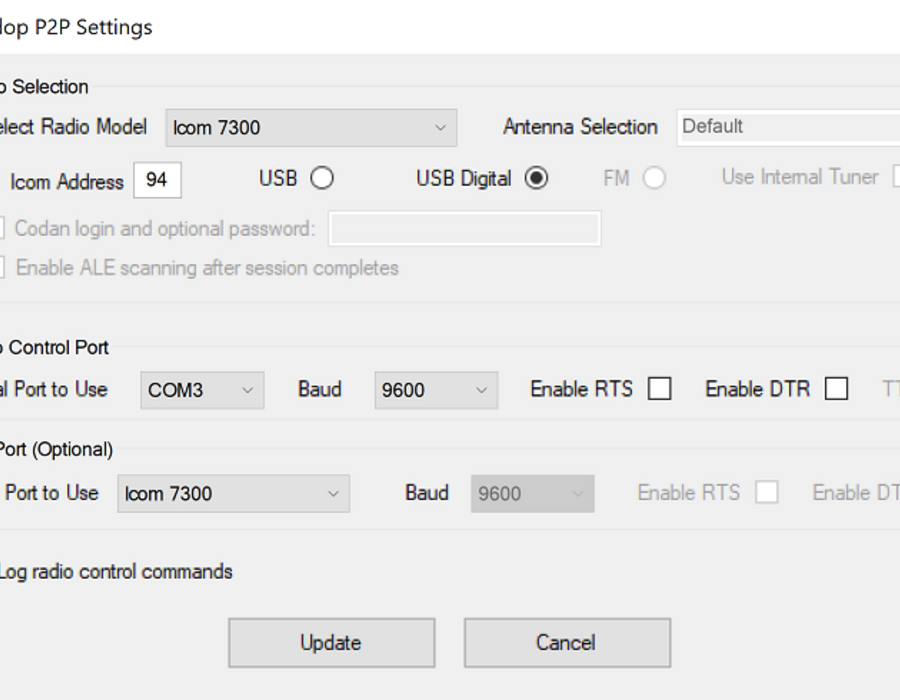Check Enable DTR for radio control port
Screen dimensions: 900x700
(836, 389)
